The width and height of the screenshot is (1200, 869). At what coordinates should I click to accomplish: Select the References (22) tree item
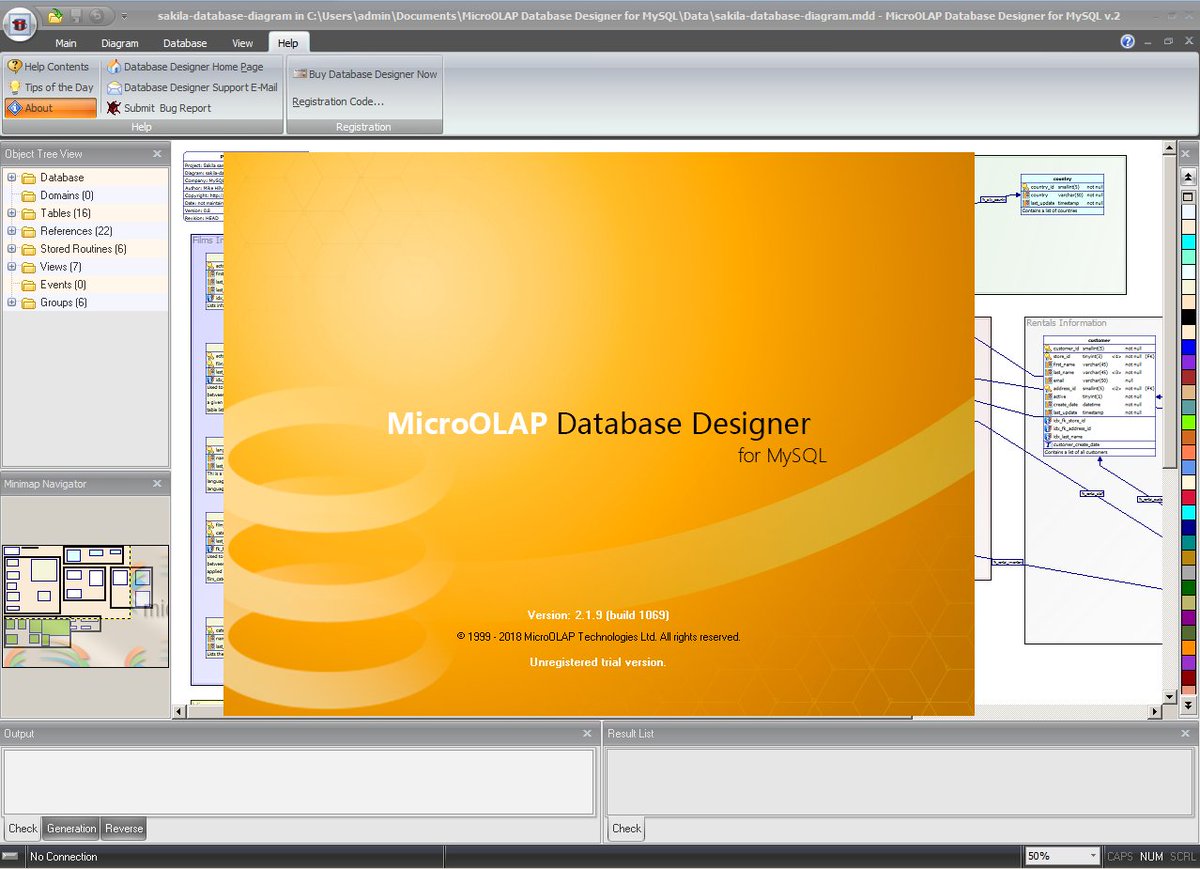(x=76, y=231)
